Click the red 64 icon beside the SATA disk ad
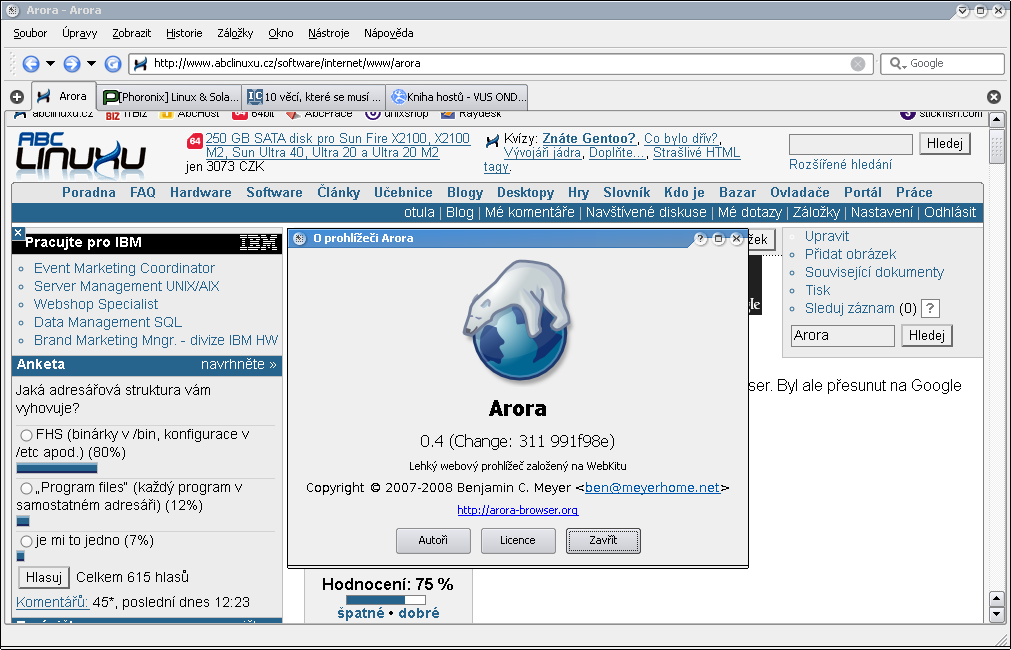This screenshot has height=650, width=1011. point(195,141)
